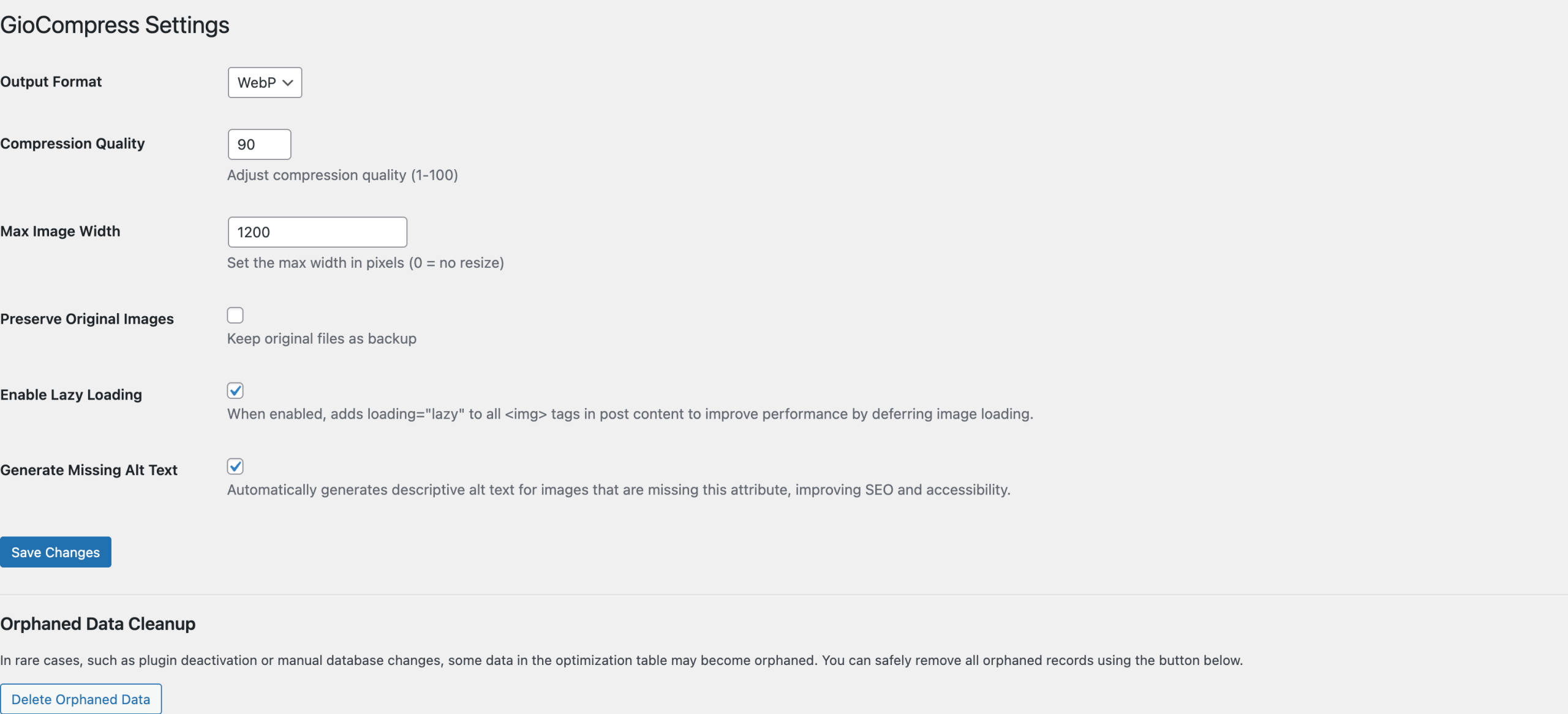1568x714 pixels.
Task: Enable the Preserve Original Images checkbox
Action: click(x=235, y=315)
